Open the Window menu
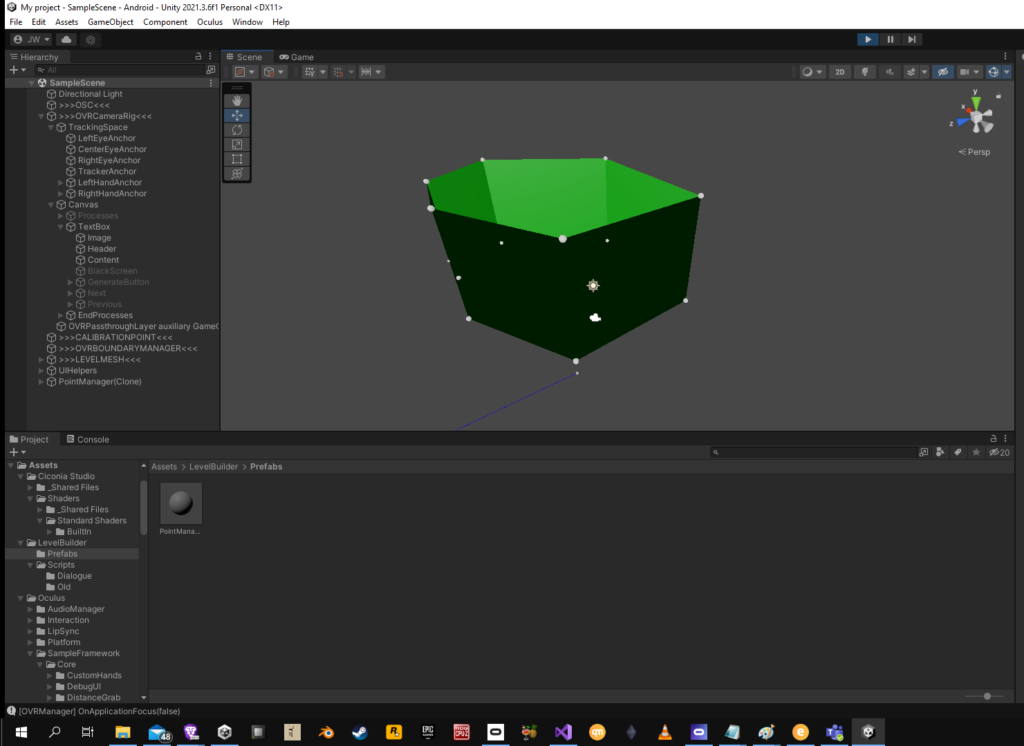 pos(247,22)
